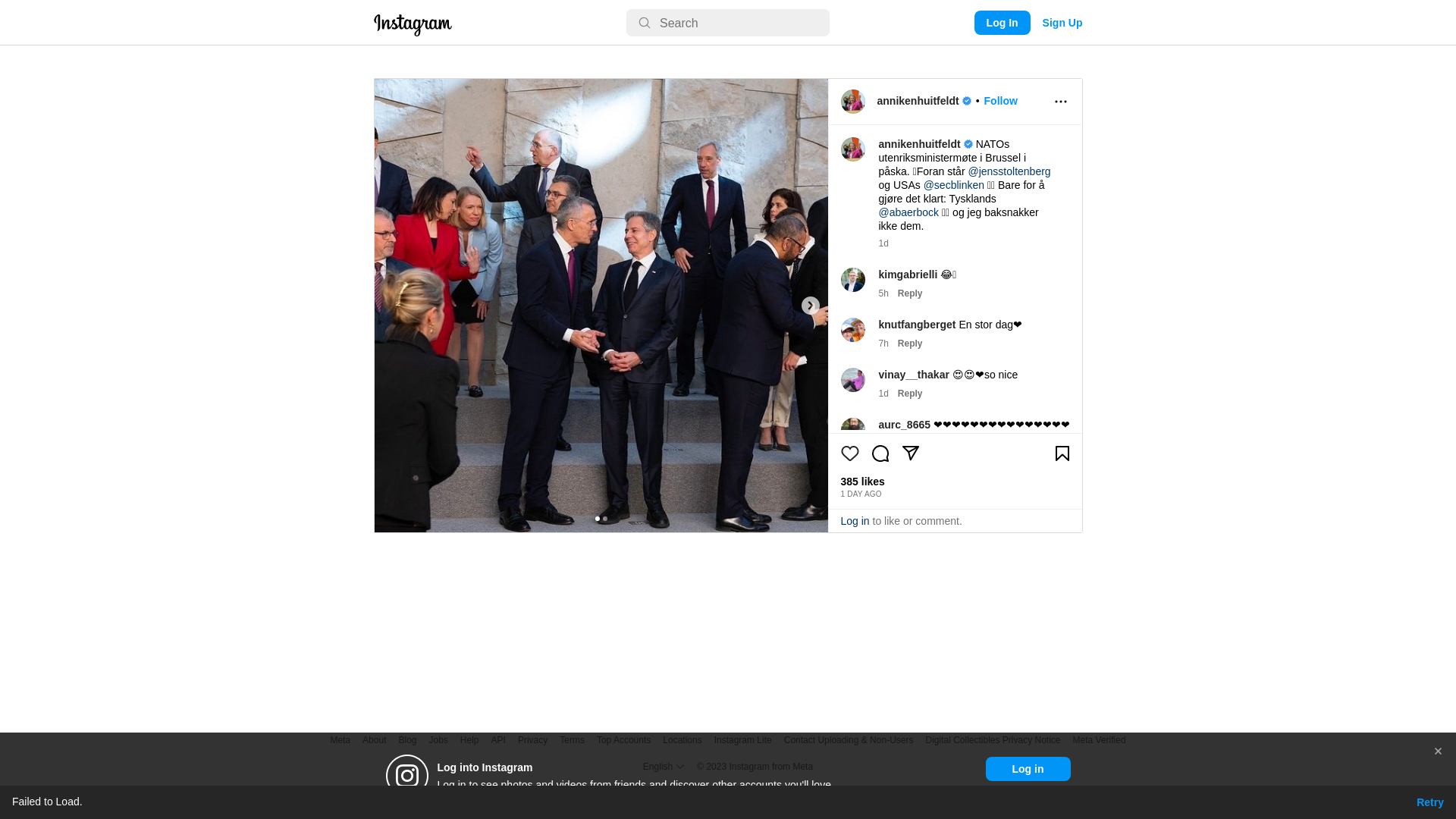1456x819 pixels.
Task: Open the Privacy footer link
Action: [x=532, y=740]
